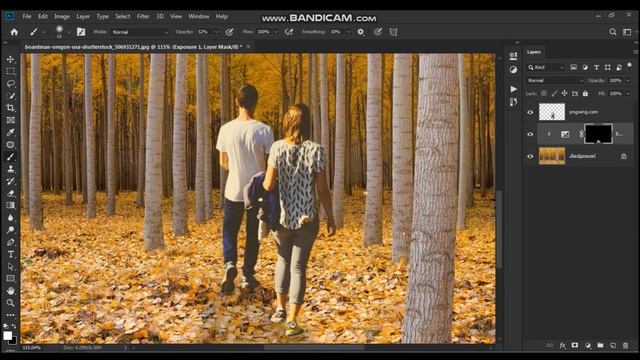Open the layer Kind filter dropdown

click(546, 67)
